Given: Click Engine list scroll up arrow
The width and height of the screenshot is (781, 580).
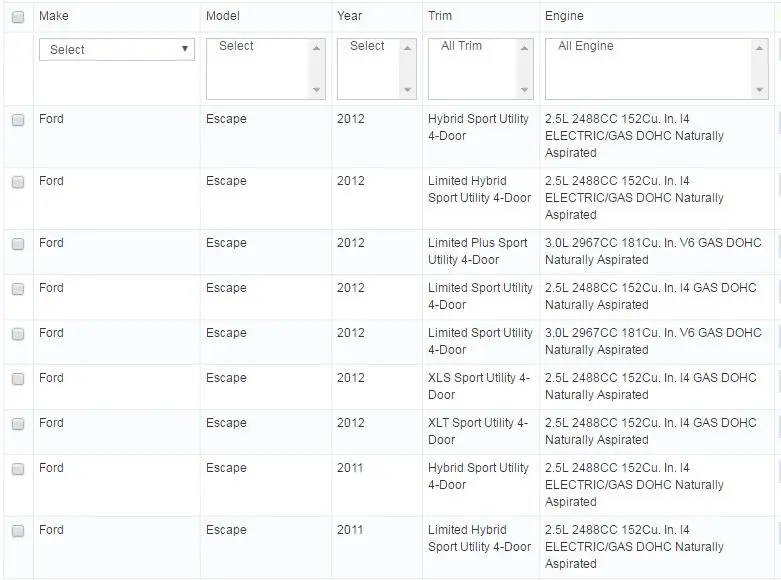Looking at the screenshot, I should coord(759,48).
